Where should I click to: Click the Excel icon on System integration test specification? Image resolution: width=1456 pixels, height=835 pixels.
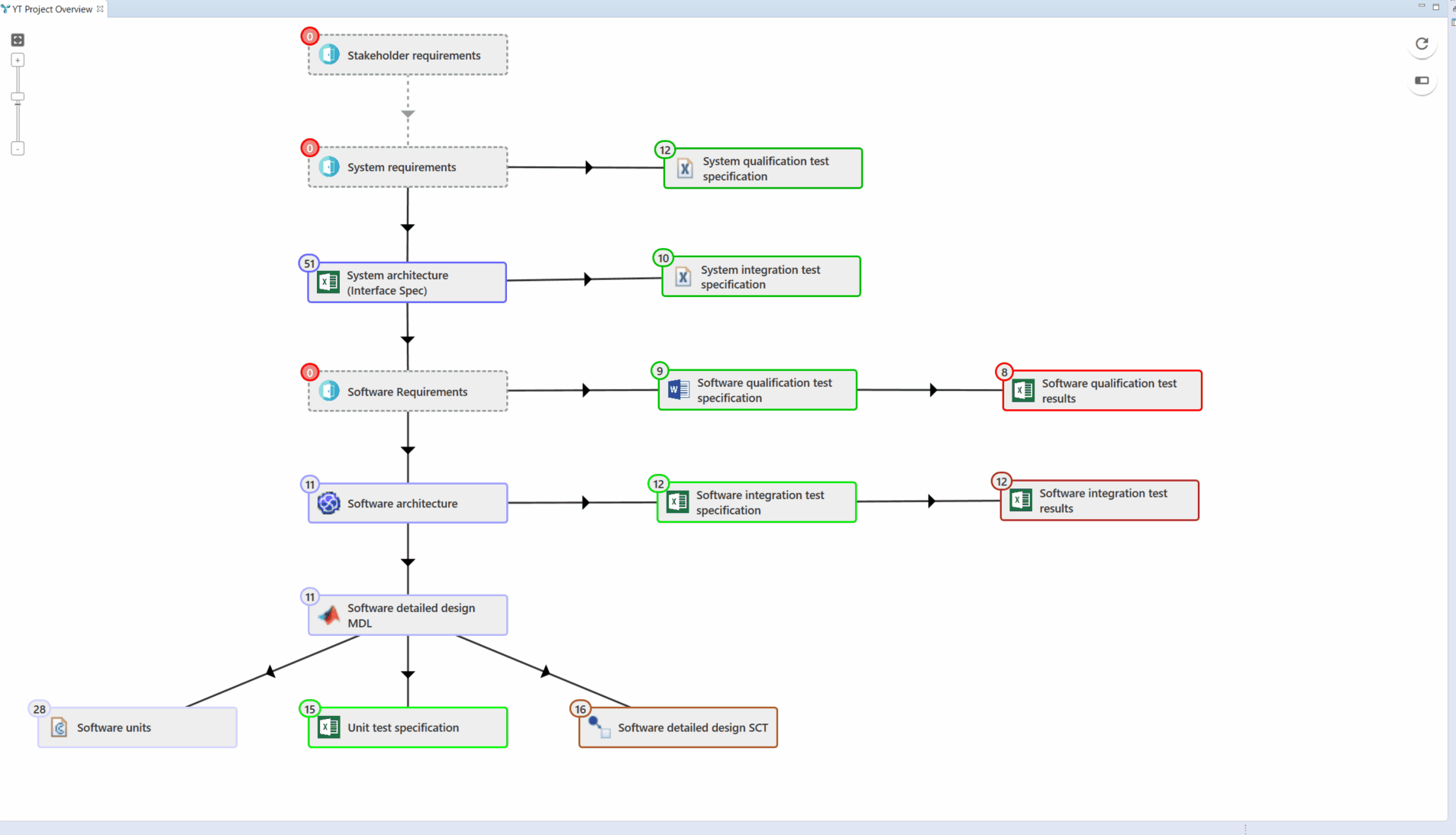coord(682,276)
